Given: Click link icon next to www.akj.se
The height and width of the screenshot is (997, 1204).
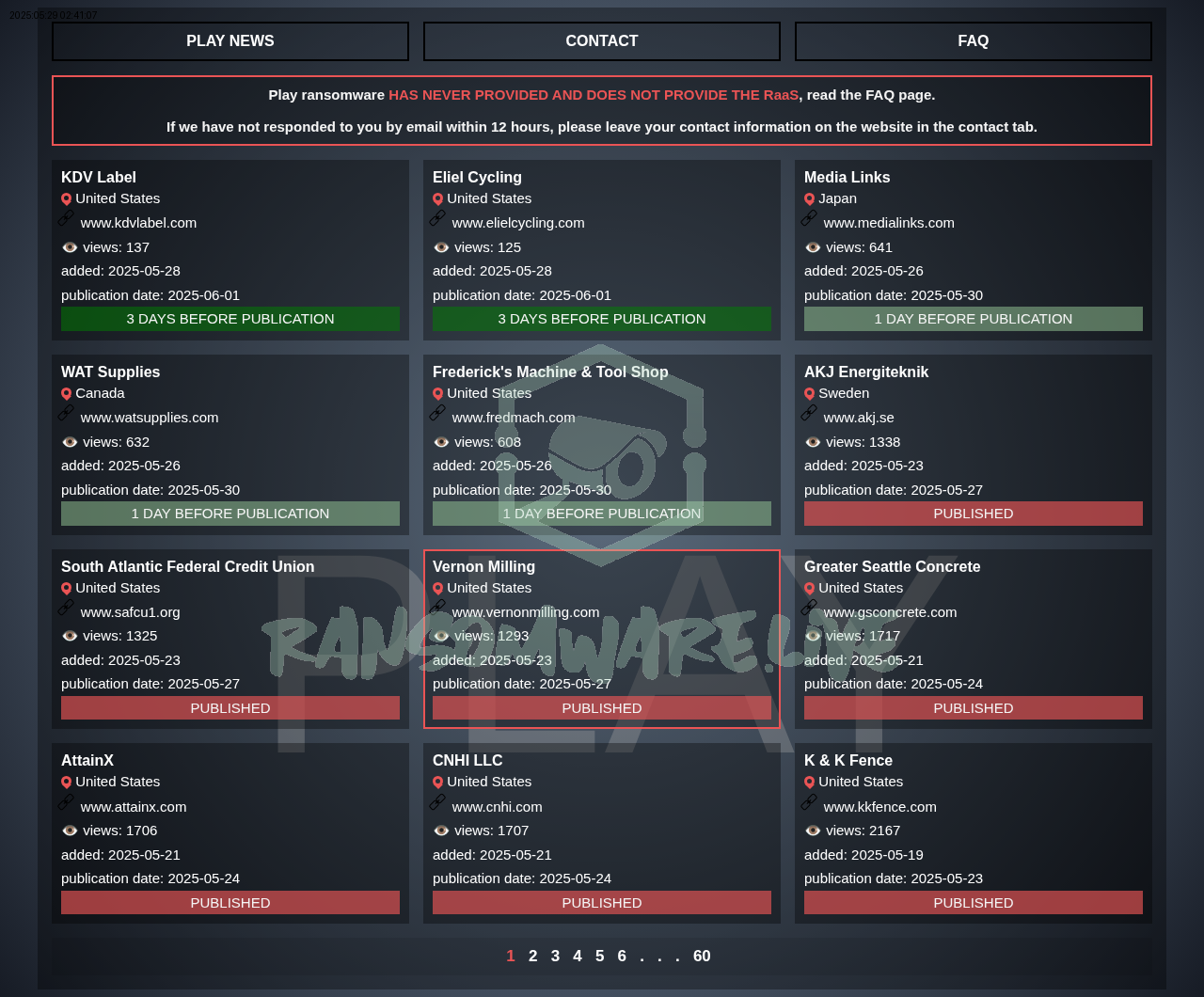Looking at the screenshot, I should click(809, 413).
